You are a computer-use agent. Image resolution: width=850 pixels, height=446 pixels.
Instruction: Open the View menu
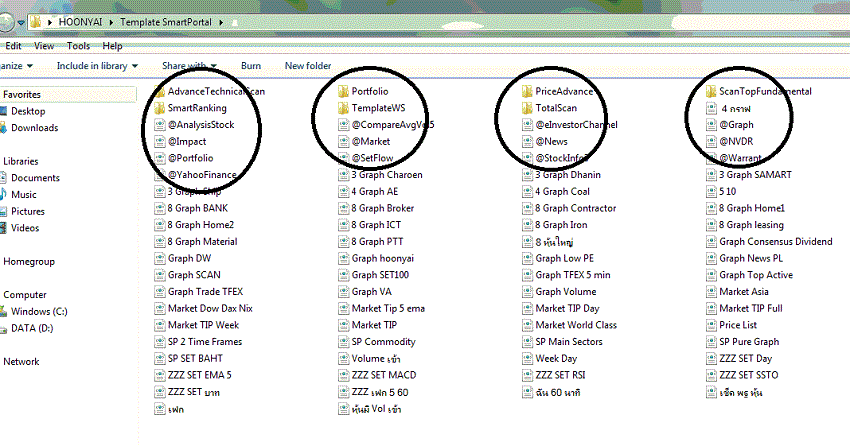(x=44, y=46)
